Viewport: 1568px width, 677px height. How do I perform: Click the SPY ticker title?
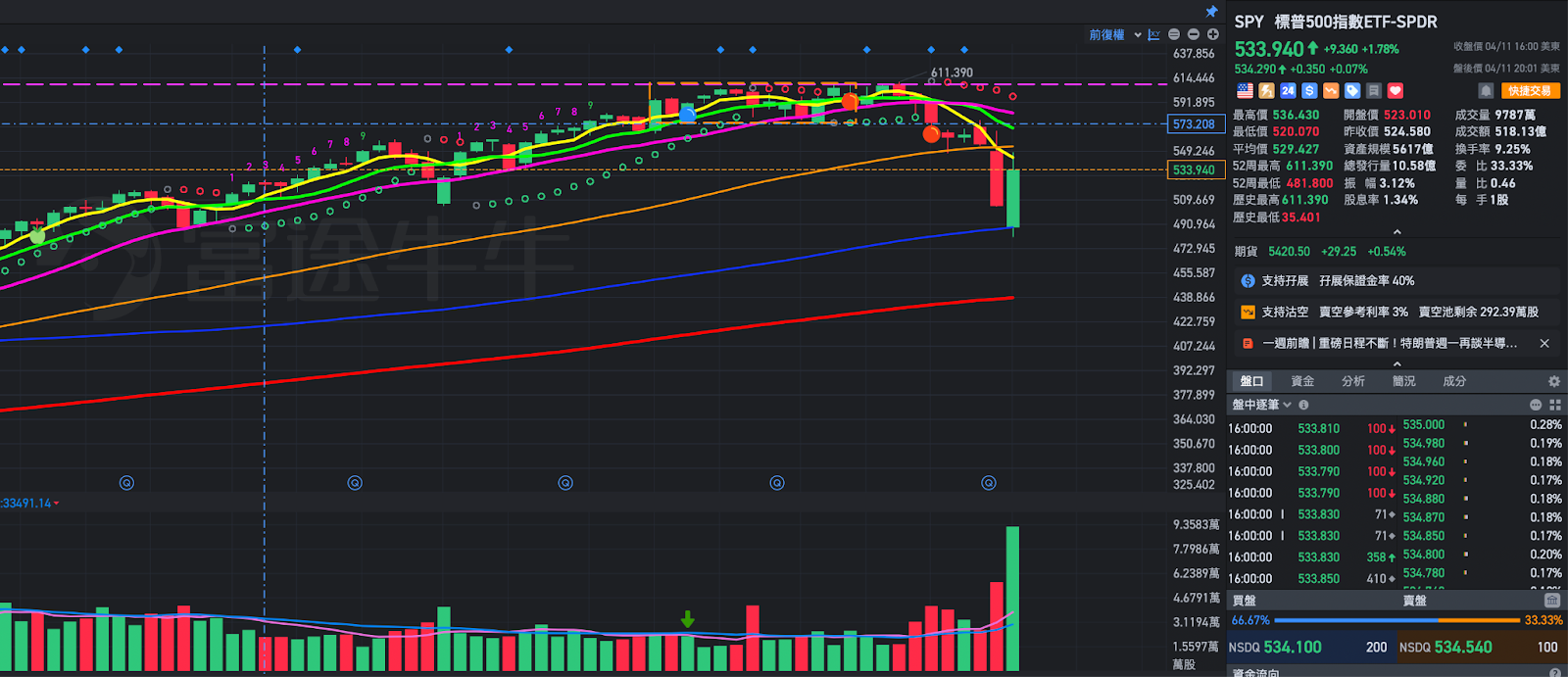1249,22
